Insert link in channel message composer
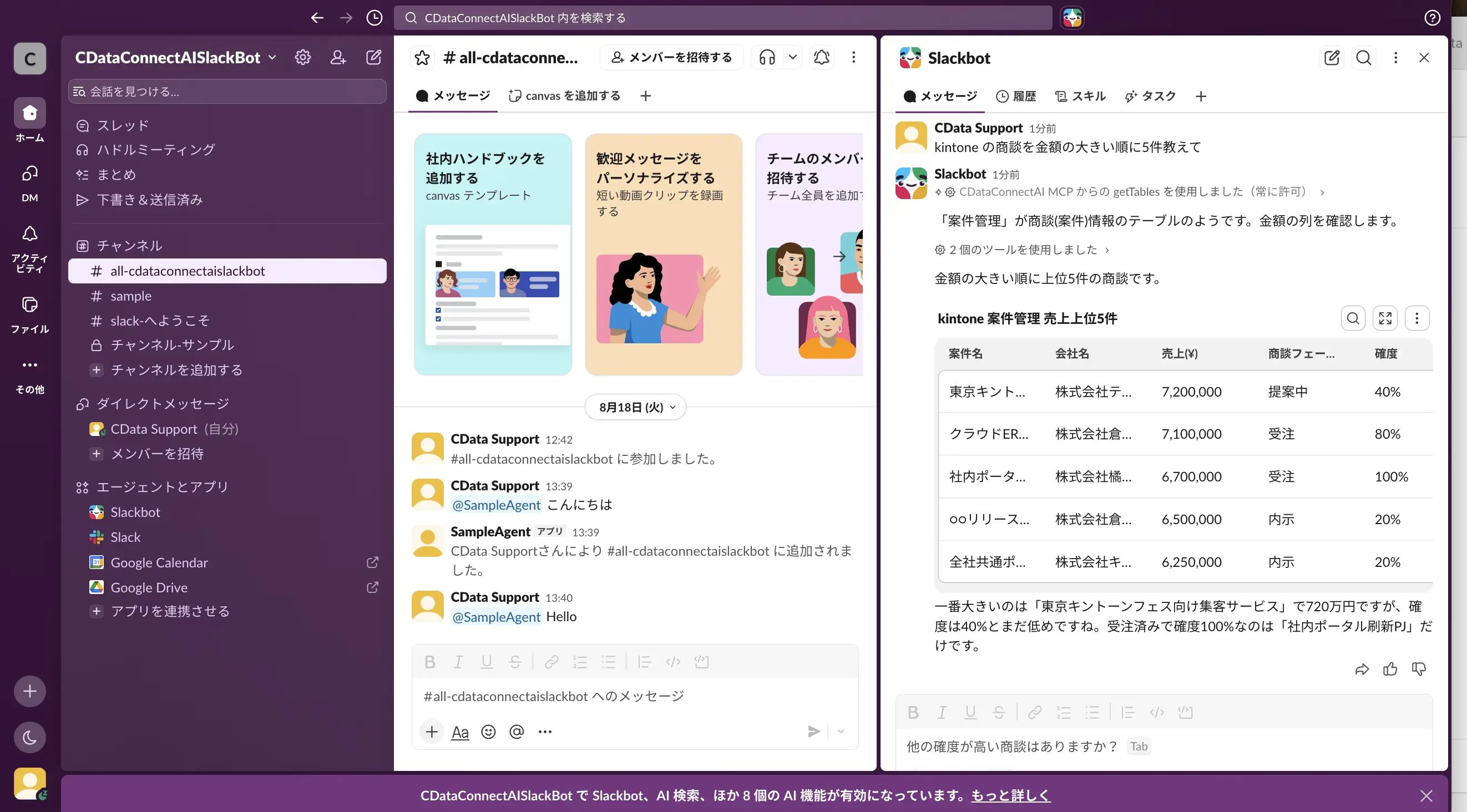The height and width of the screenshot is (812, 1467). coord(551,662)
